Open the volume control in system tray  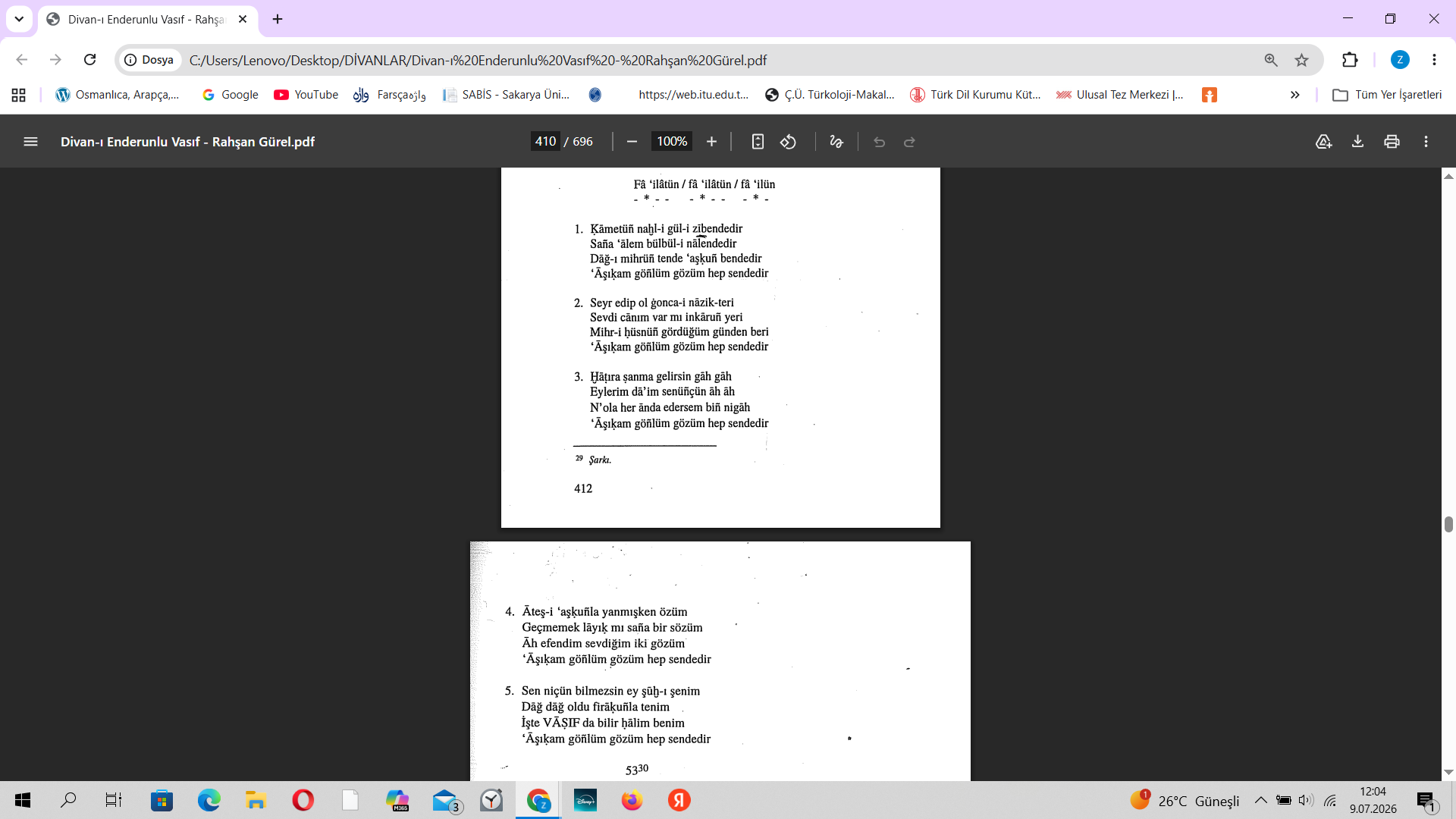[1305, 800]
